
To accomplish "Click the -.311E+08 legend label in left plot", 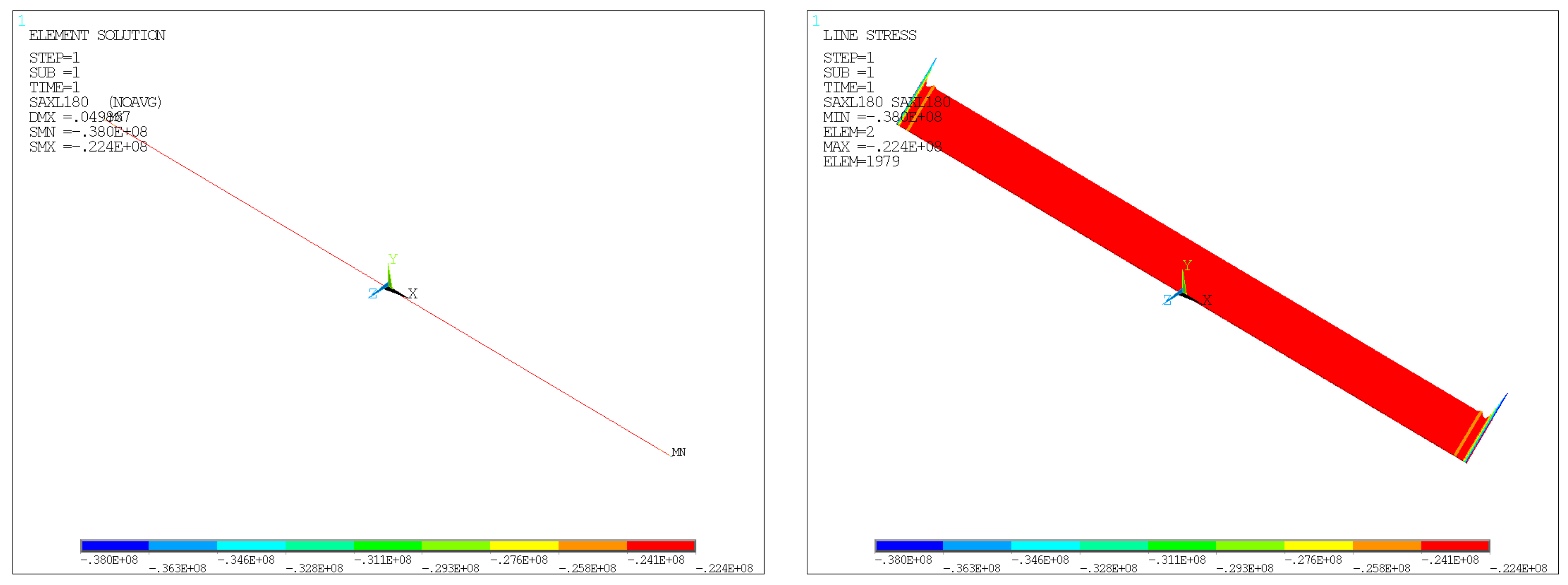I will coord(382,560).
